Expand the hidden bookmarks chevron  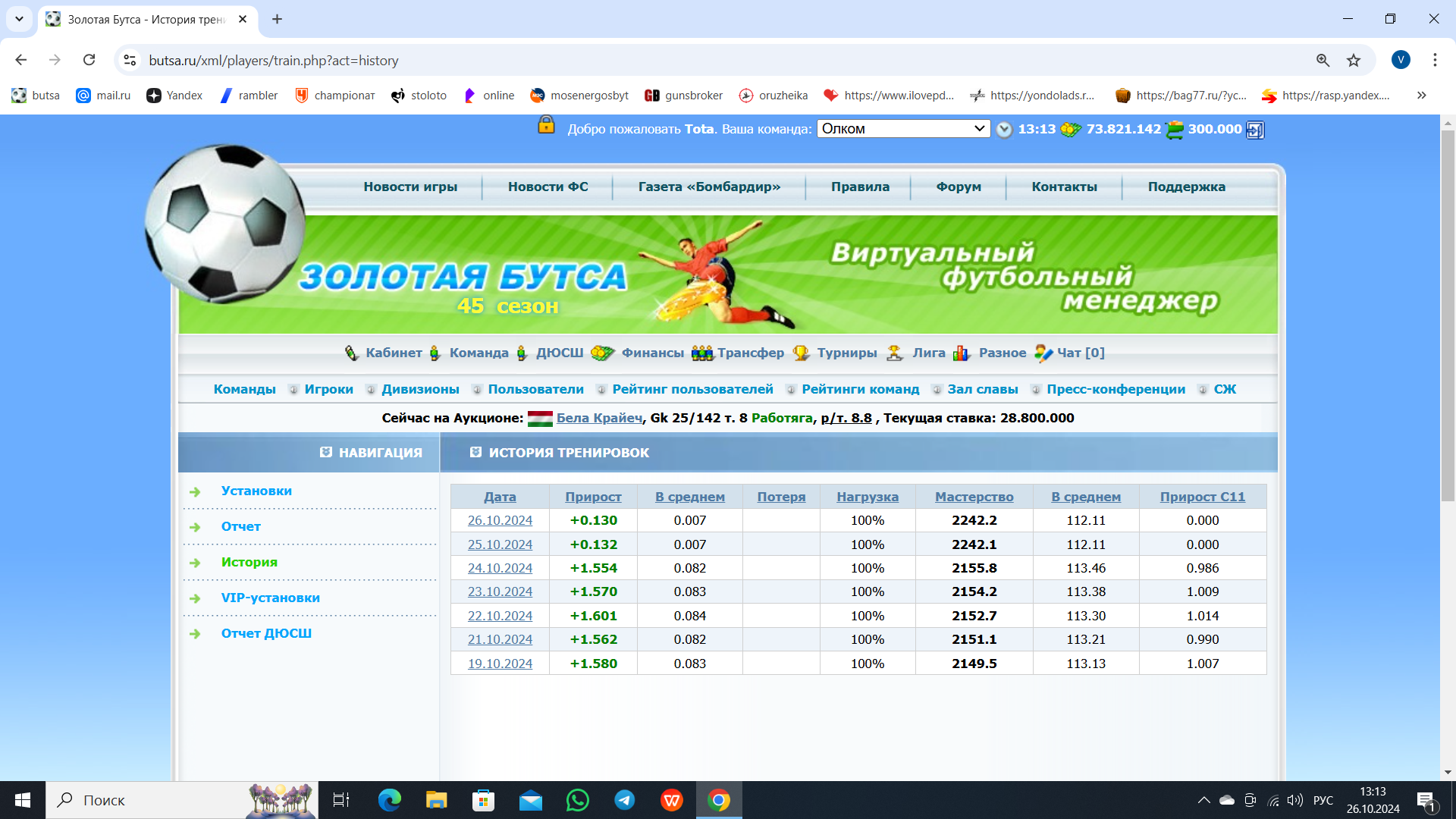[1421, 96]
